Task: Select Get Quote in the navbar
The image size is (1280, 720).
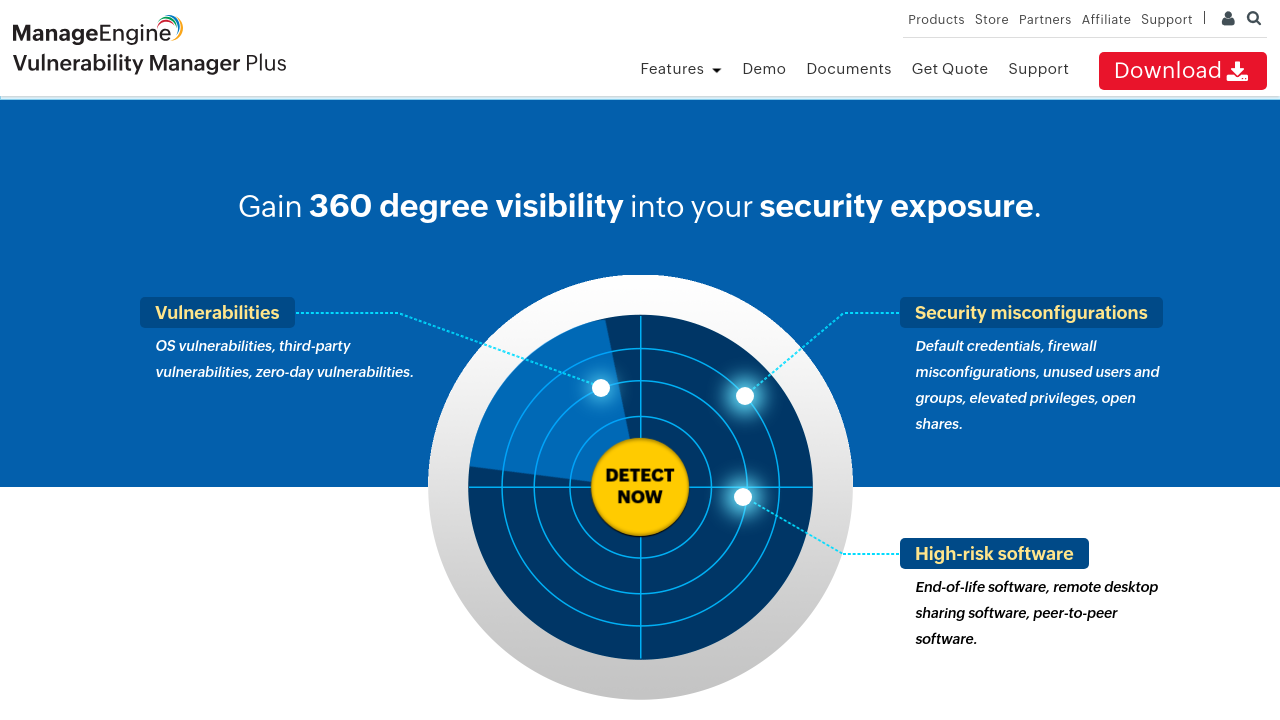Action: (949, 69)
